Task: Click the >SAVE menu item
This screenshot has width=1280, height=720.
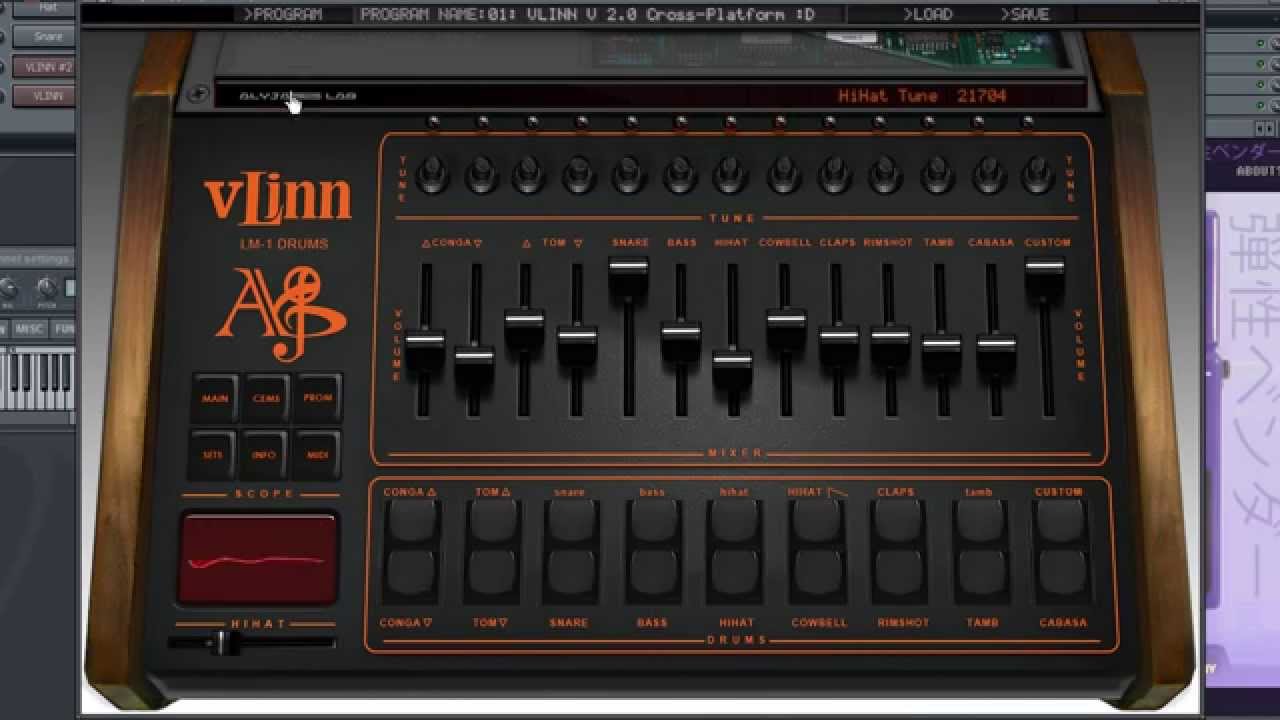Action: click(1024, 14)
